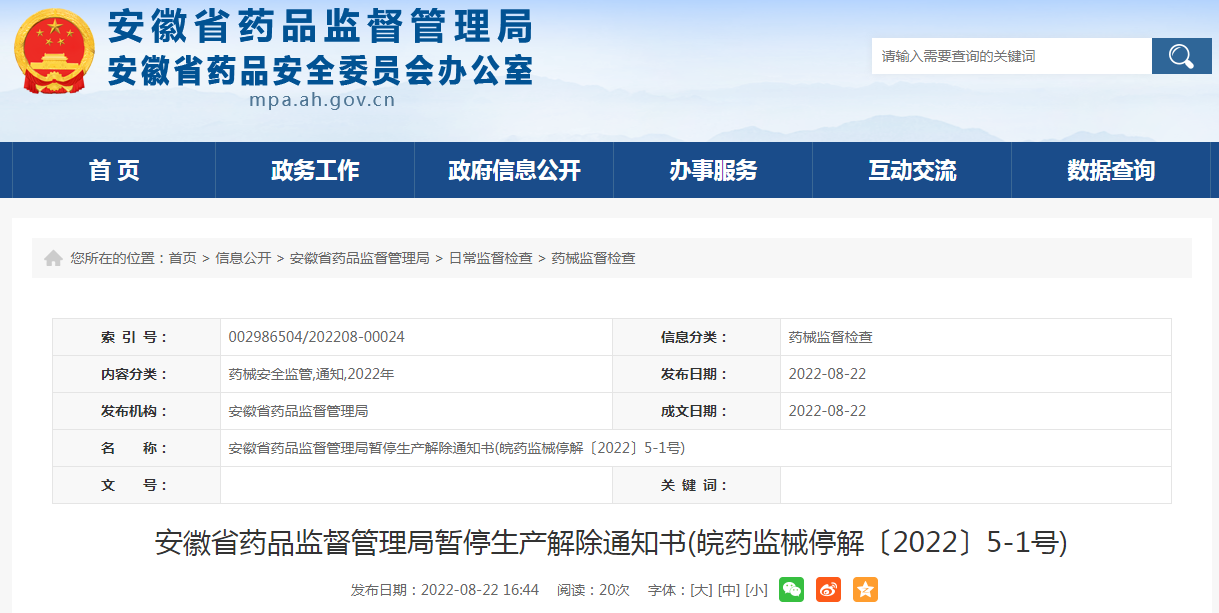This screenshot has width=1219, height=613.
Task: Click the 首页 breadcrumb link
Action: pyautogui.click(x=182, y=258)
